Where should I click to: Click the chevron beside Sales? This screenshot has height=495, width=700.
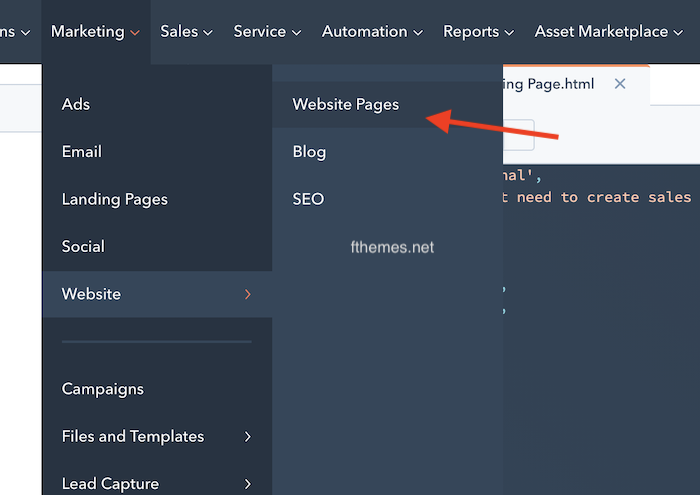(x=208, y=33)
